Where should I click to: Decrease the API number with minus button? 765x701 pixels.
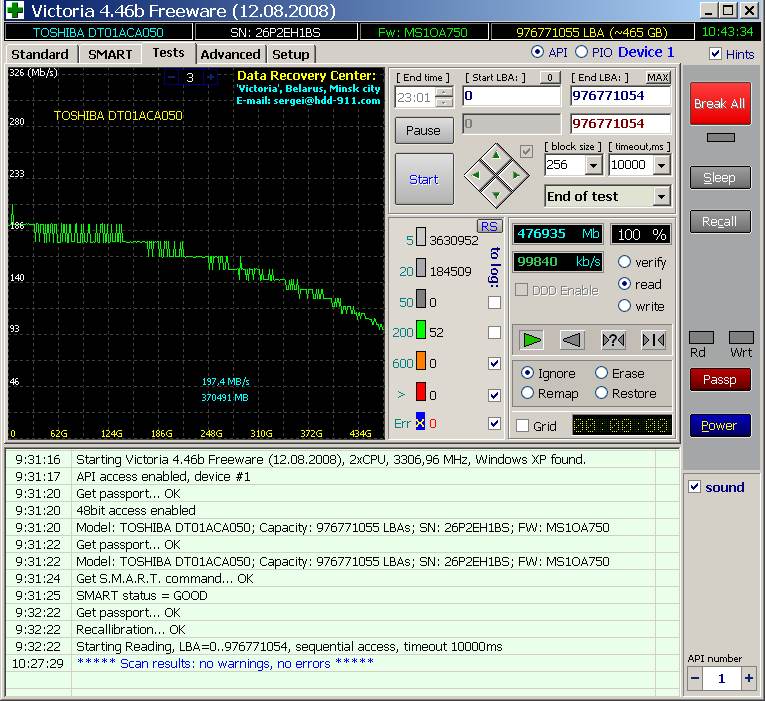(x=695, y=678)
